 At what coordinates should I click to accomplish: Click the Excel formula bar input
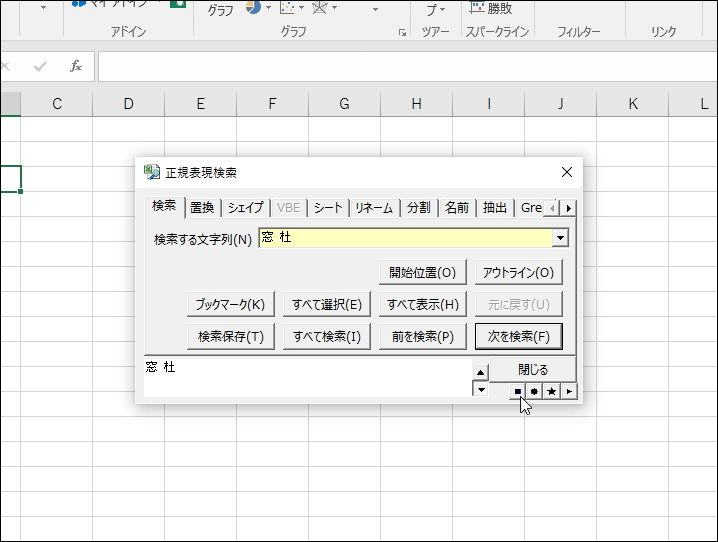(x=408, y=66)
